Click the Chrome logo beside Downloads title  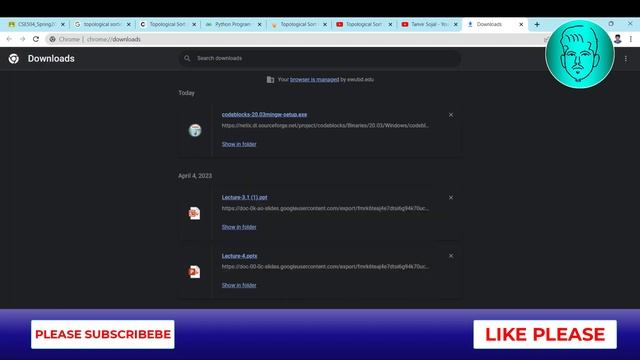click(13, 59)
